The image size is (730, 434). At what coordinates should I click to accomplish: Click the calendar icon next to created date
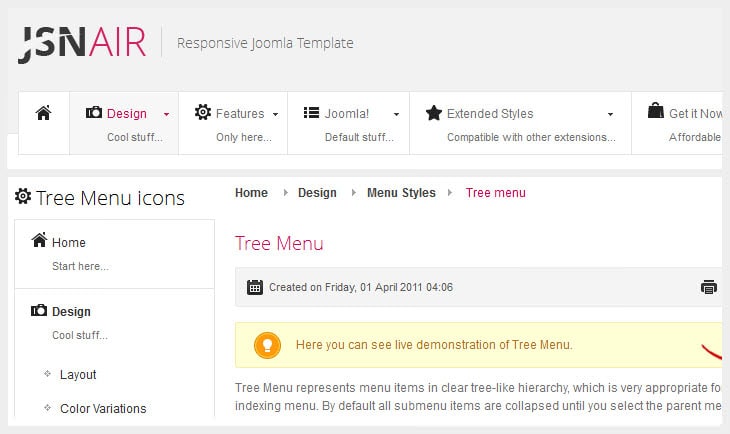pyautogui.click(x=255, y=287)
